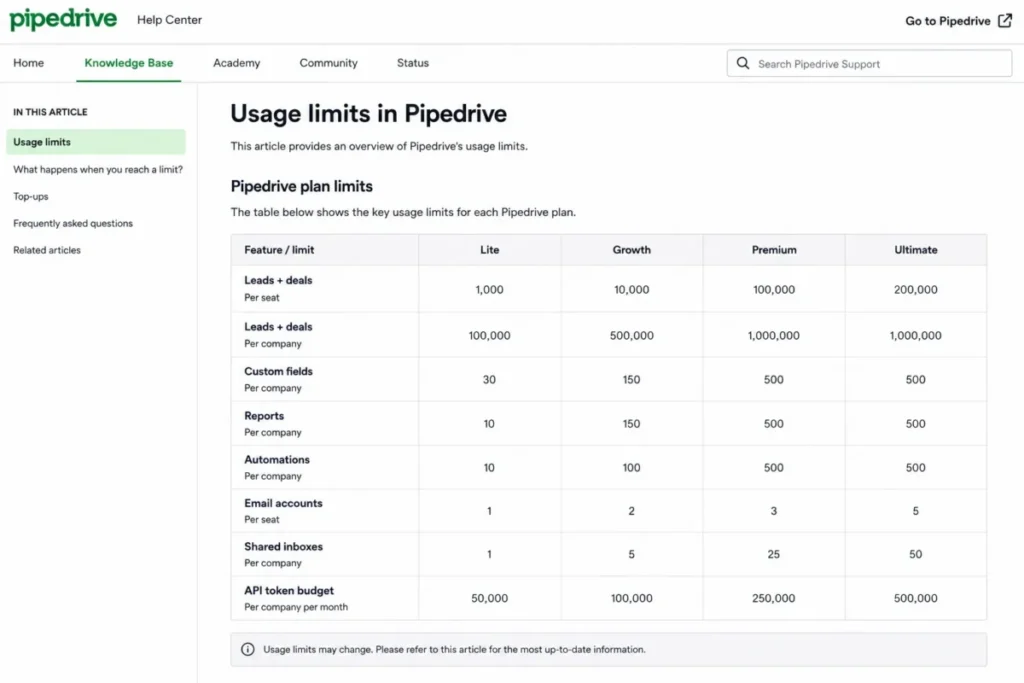The width and height of the screenshot is (1024, 683).
Task: Open the Academy tab
Action: point(236,63)
